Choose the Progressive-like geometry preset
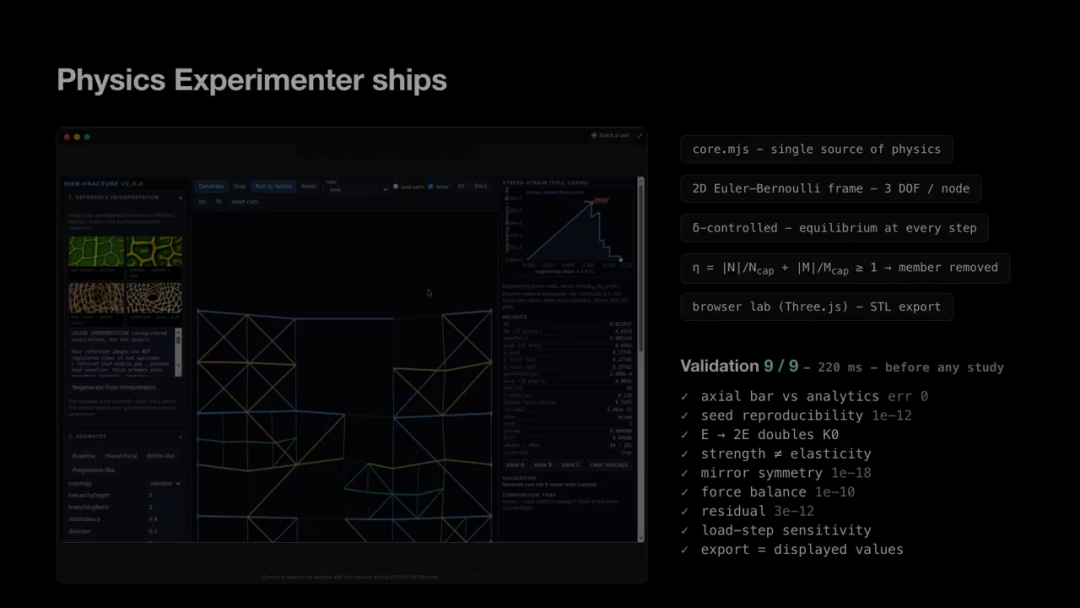Image resolution: width=1080 pixels, height=608 pixels. [93, 470]
